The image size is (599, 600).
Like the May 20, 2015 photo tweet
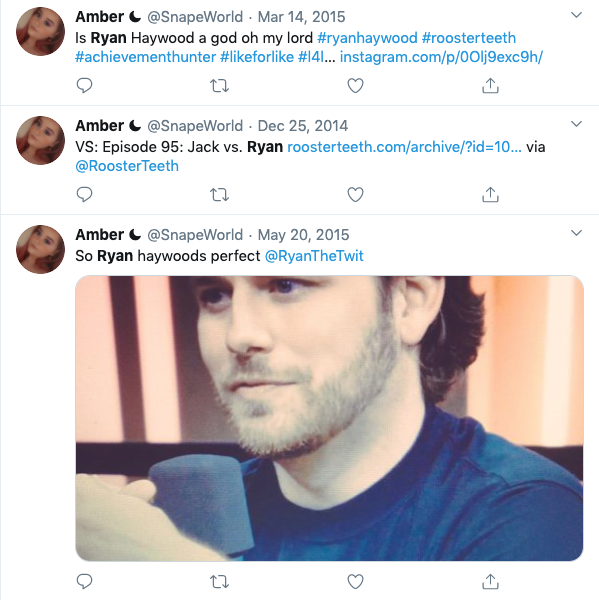click(355, 582)
